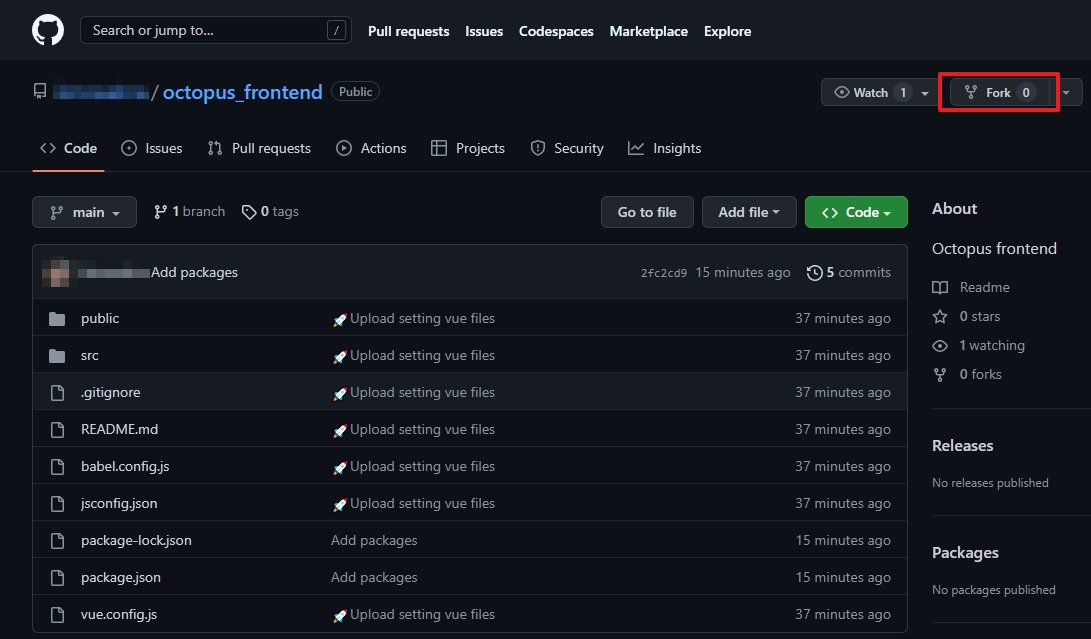View the 1 branch link
The image size is (1091, 639).
[189, 212]
